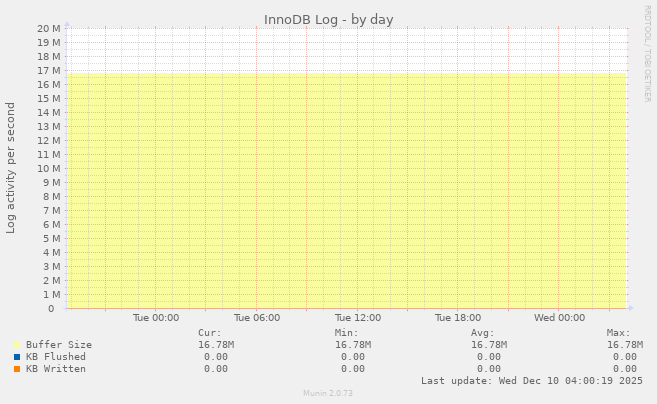
Task: Click the graph title 'InnoDB Log - by day'
Action: coord(328,20)
